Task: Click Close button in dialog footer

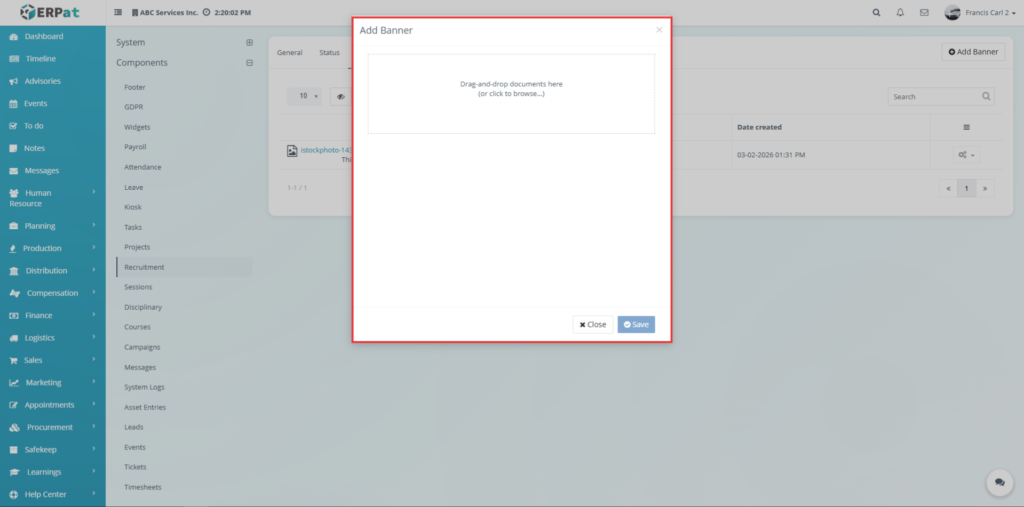Action: tap(593, 325)
